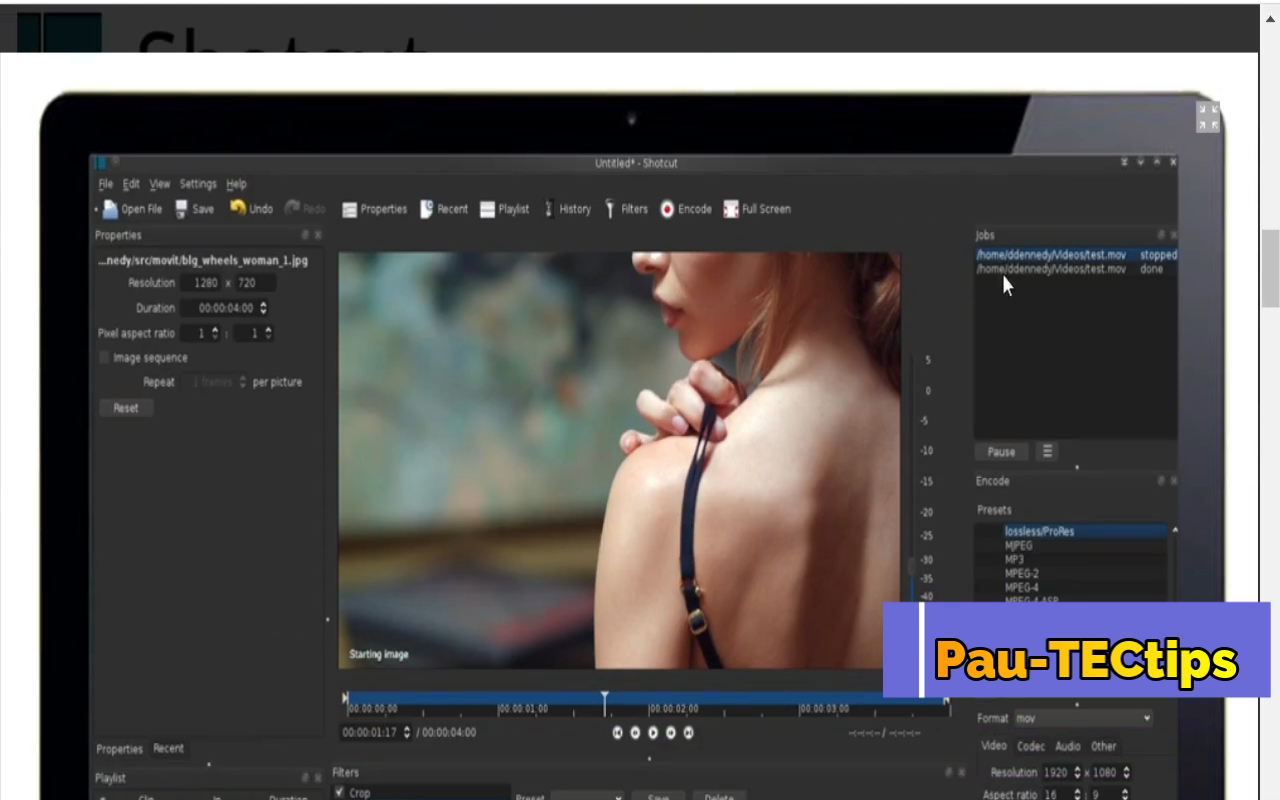
Task: Expand the embedded image to full size
Action: 1208,117
